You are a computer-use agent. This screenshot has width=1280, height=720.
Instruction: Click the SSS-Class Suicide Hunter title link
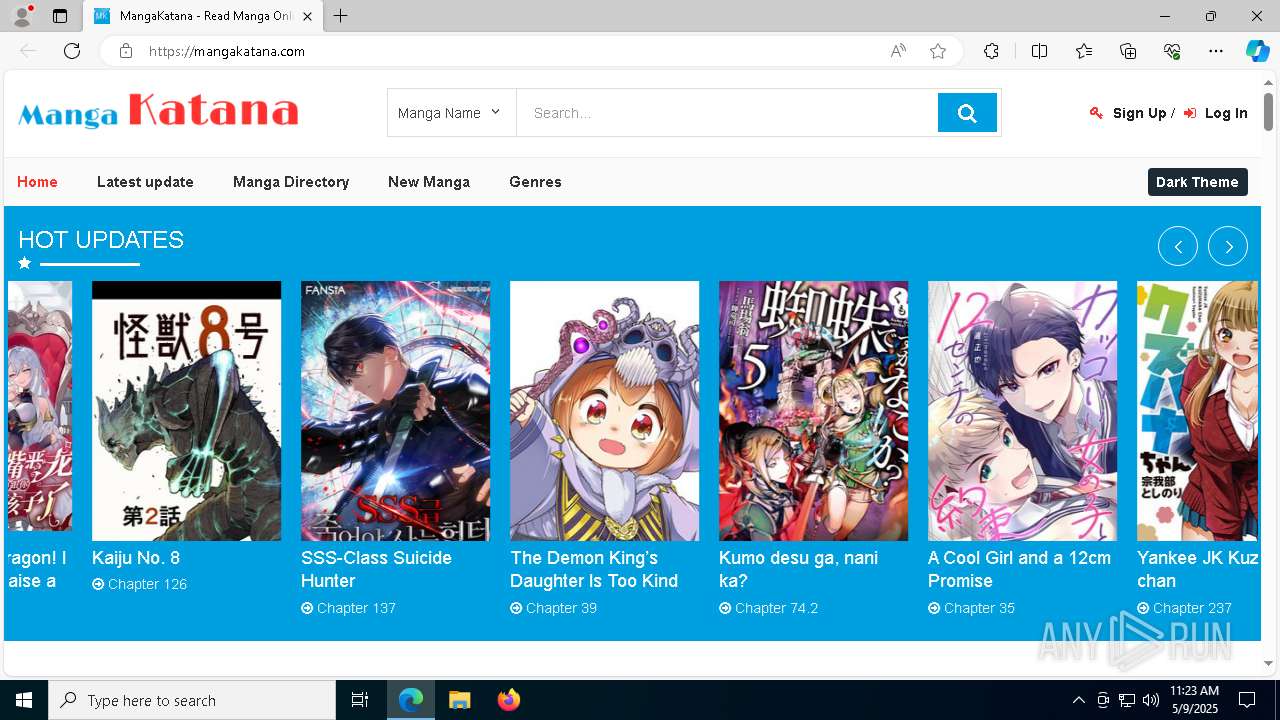[x=376, y=569]
